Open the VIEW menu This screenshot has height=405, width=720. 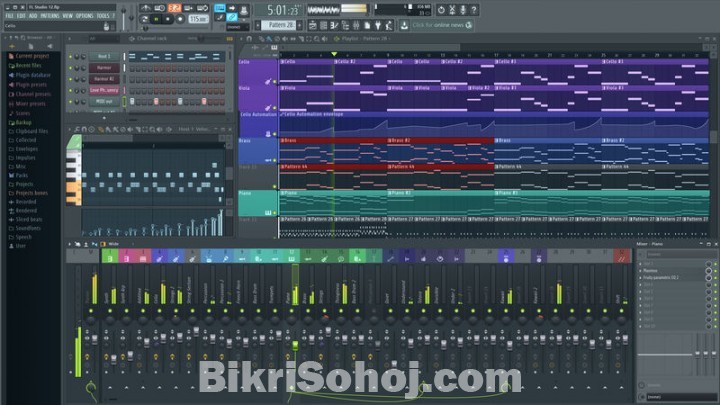tap(68, 16)
